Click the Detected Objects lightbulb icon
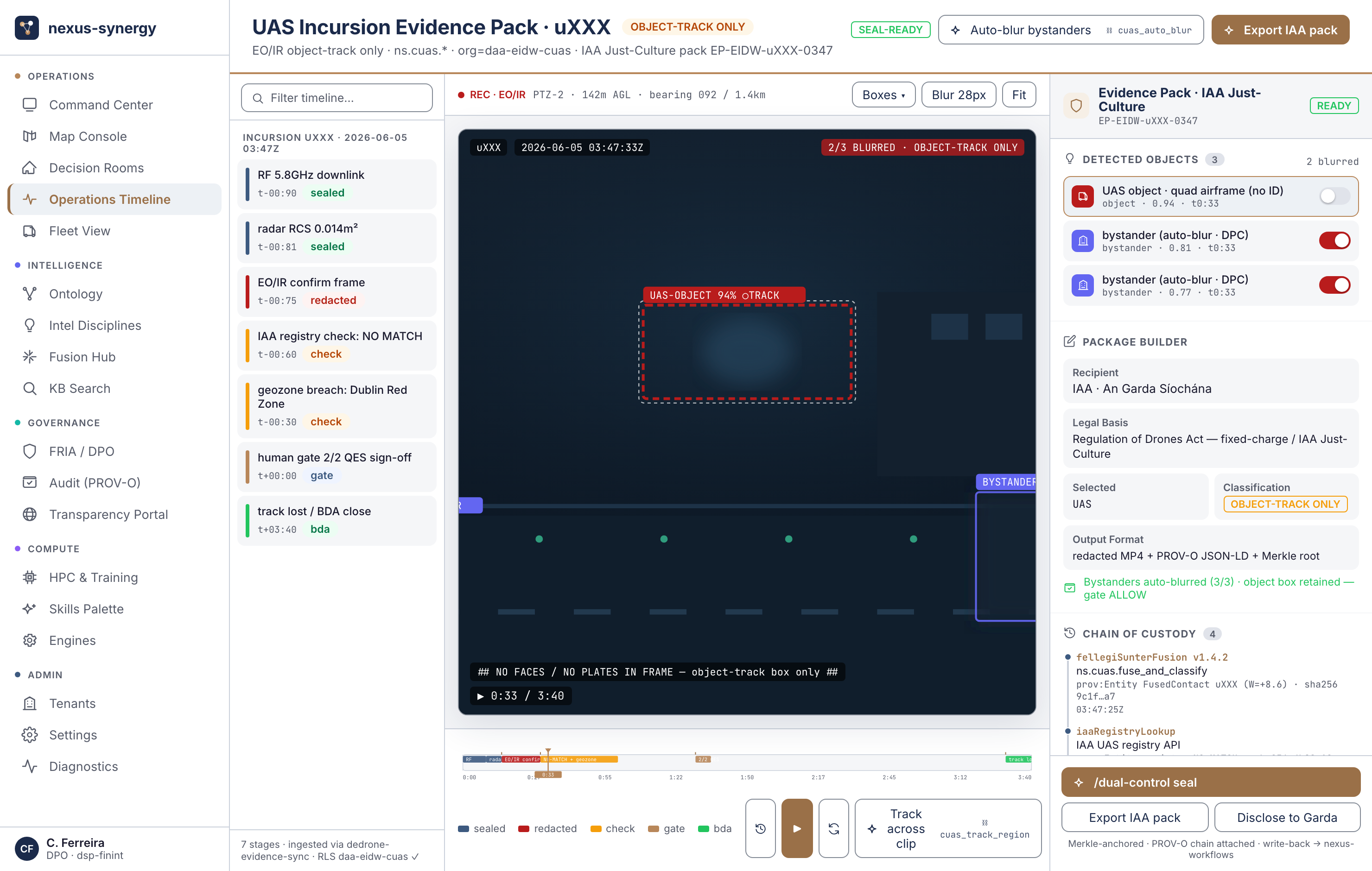The image size is (1372, 871). click(1069, 159)
